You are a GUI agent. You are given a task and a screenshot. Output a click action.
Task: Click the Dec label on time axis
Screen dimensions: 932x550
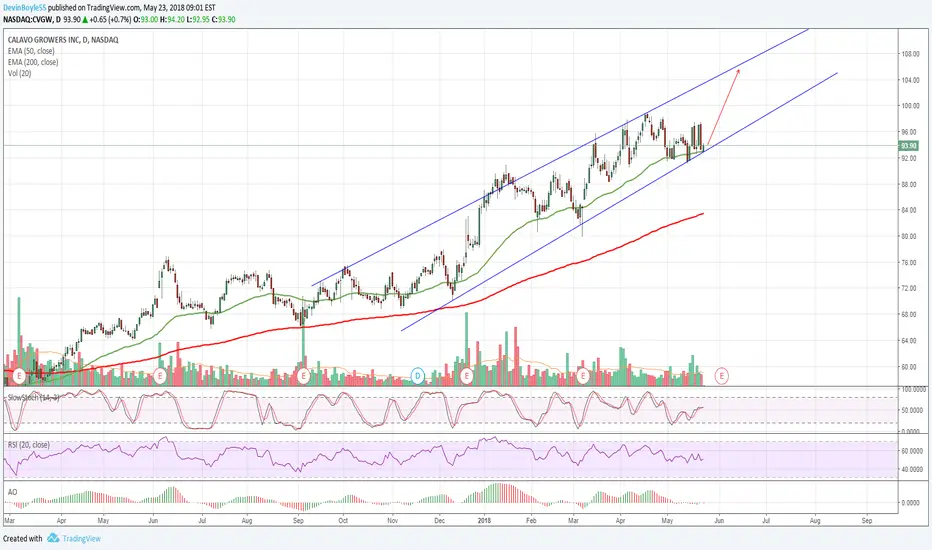point(439,521)
